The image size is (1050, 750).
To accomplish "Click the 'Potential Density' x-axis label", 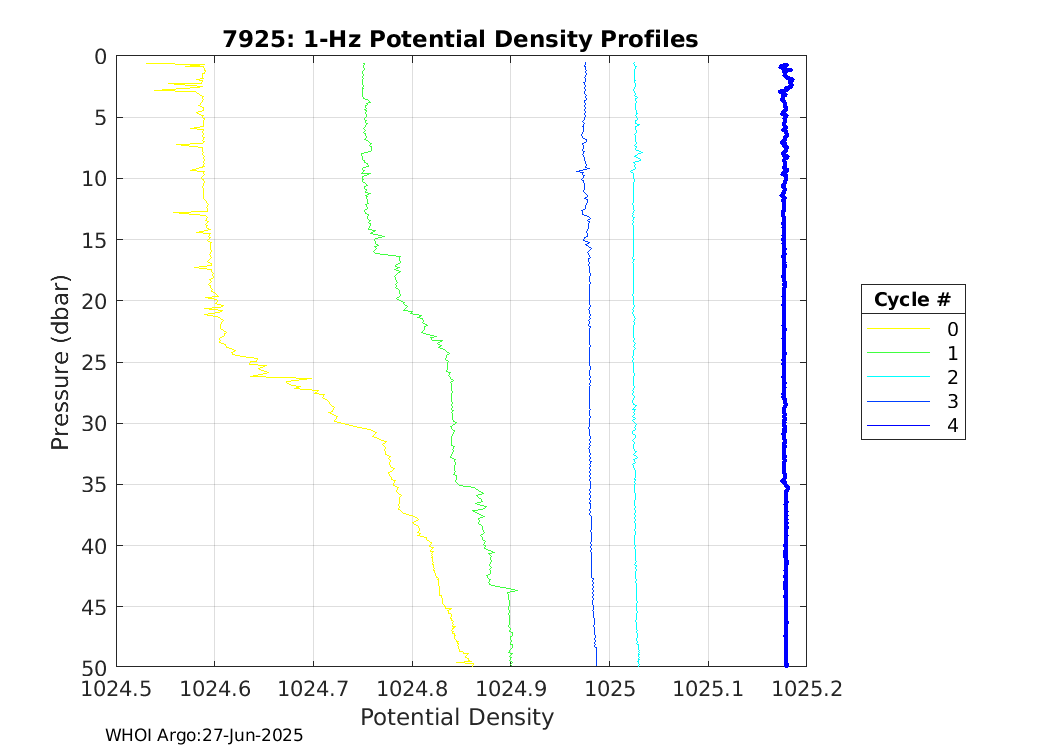I will (x=457, y=717).
